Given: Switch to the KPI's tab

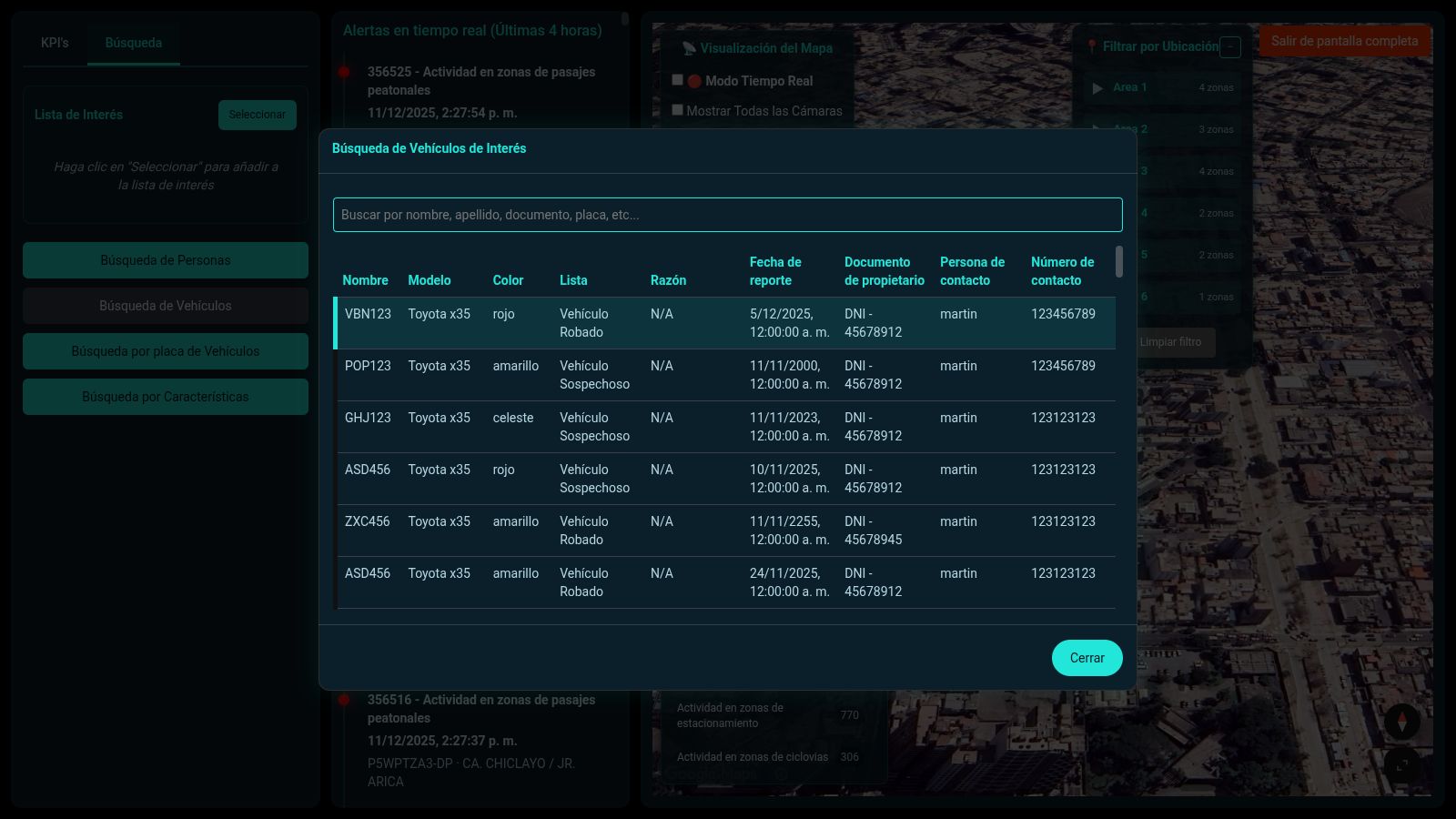Looking at the screenshot, I should 55,43.
